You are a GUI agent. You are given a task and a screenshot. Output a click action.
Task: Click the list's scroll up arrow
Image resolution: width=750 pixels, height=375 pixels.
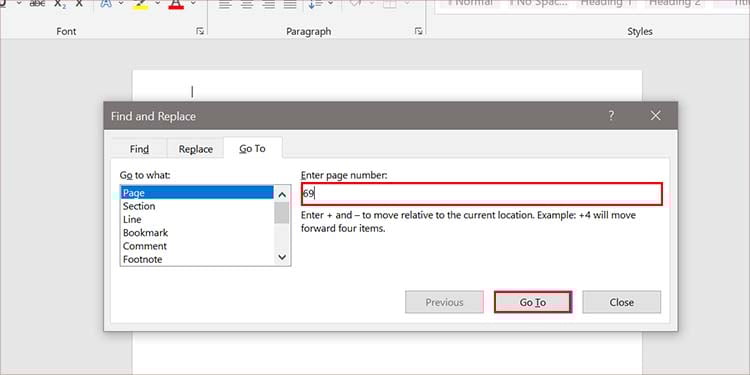click(x=282, y=194)
